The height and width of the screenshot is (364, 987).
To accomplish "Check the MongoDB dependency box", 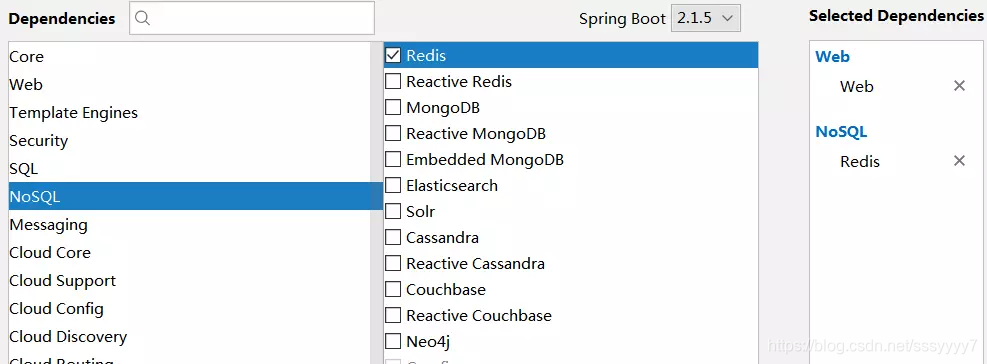I will (x=393, y=108).
